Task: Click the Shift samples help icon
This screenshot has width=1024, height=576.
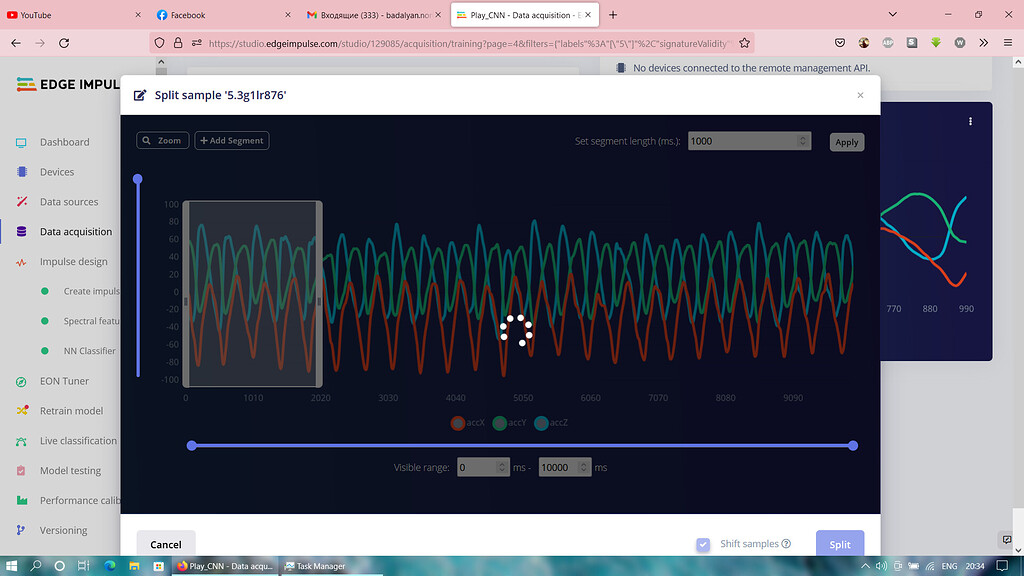Action: 786,544
